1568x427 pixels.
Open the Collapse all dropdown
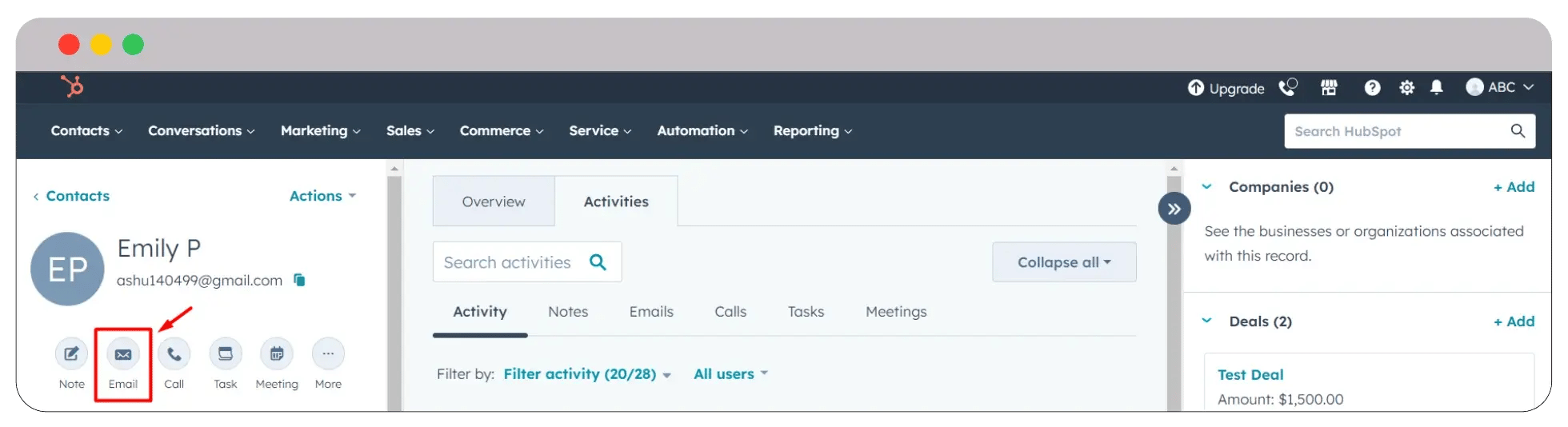[x=1064, y=262]
